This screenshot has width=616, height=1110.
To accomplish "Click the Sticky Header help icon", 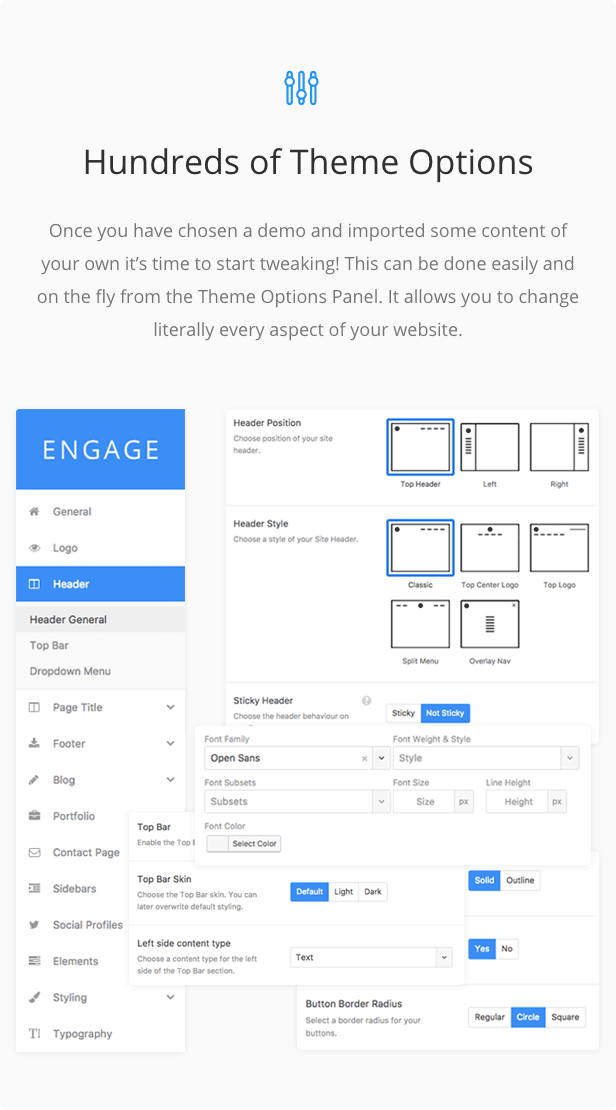I will (366, 701).
